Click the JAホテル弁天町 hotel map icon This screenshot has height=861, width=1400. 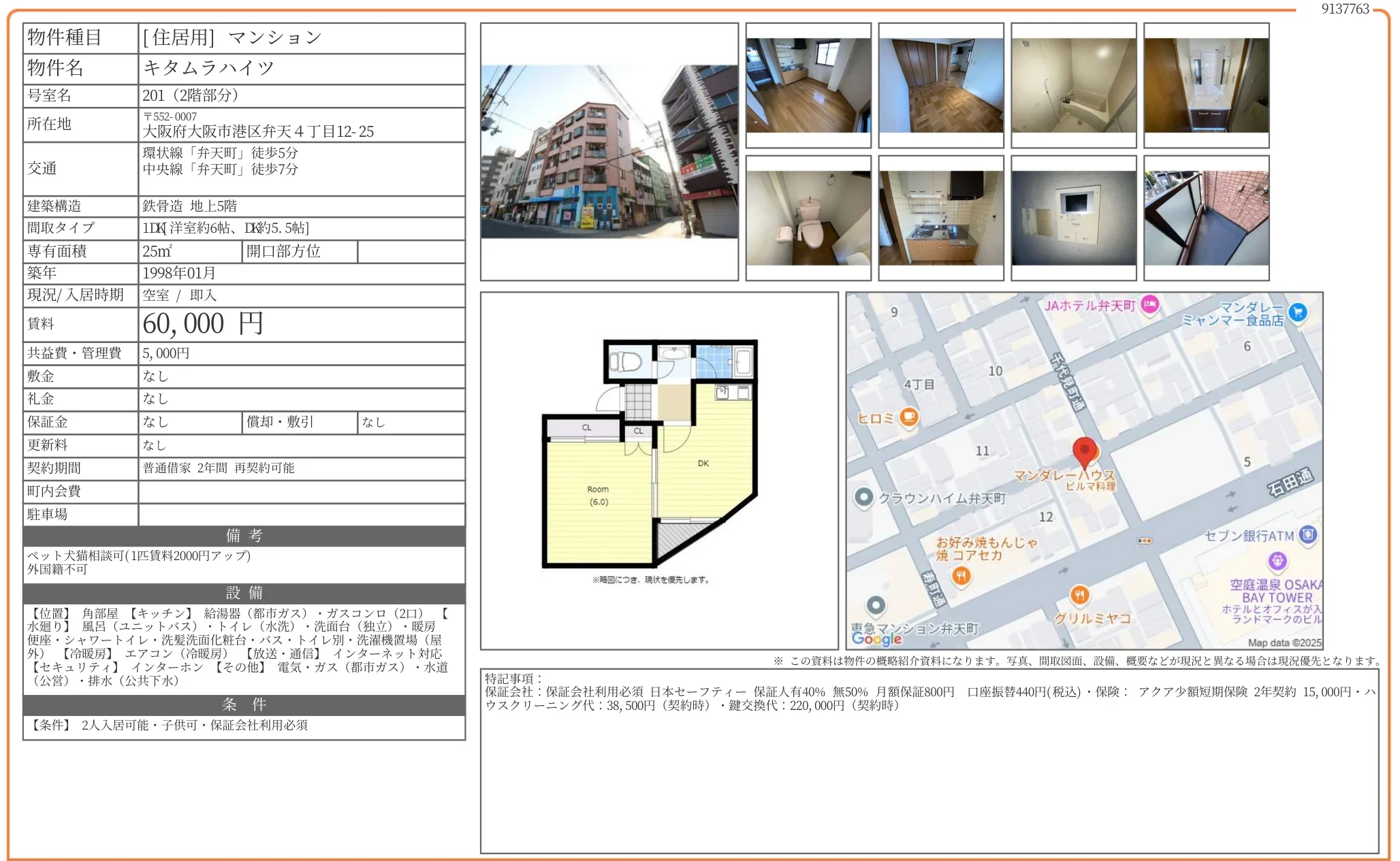click(1150, 304)
